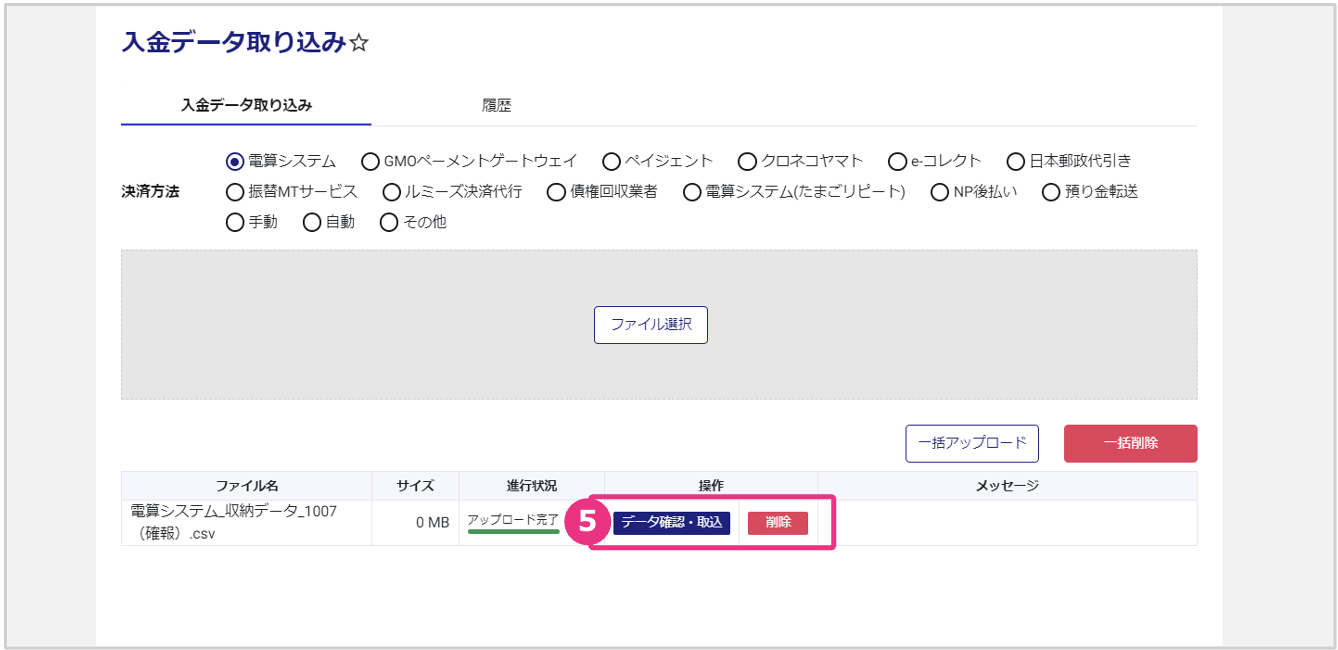Switch to the 履歴 tab
This screenshot has width=1338, height=650.
(496, 105)
